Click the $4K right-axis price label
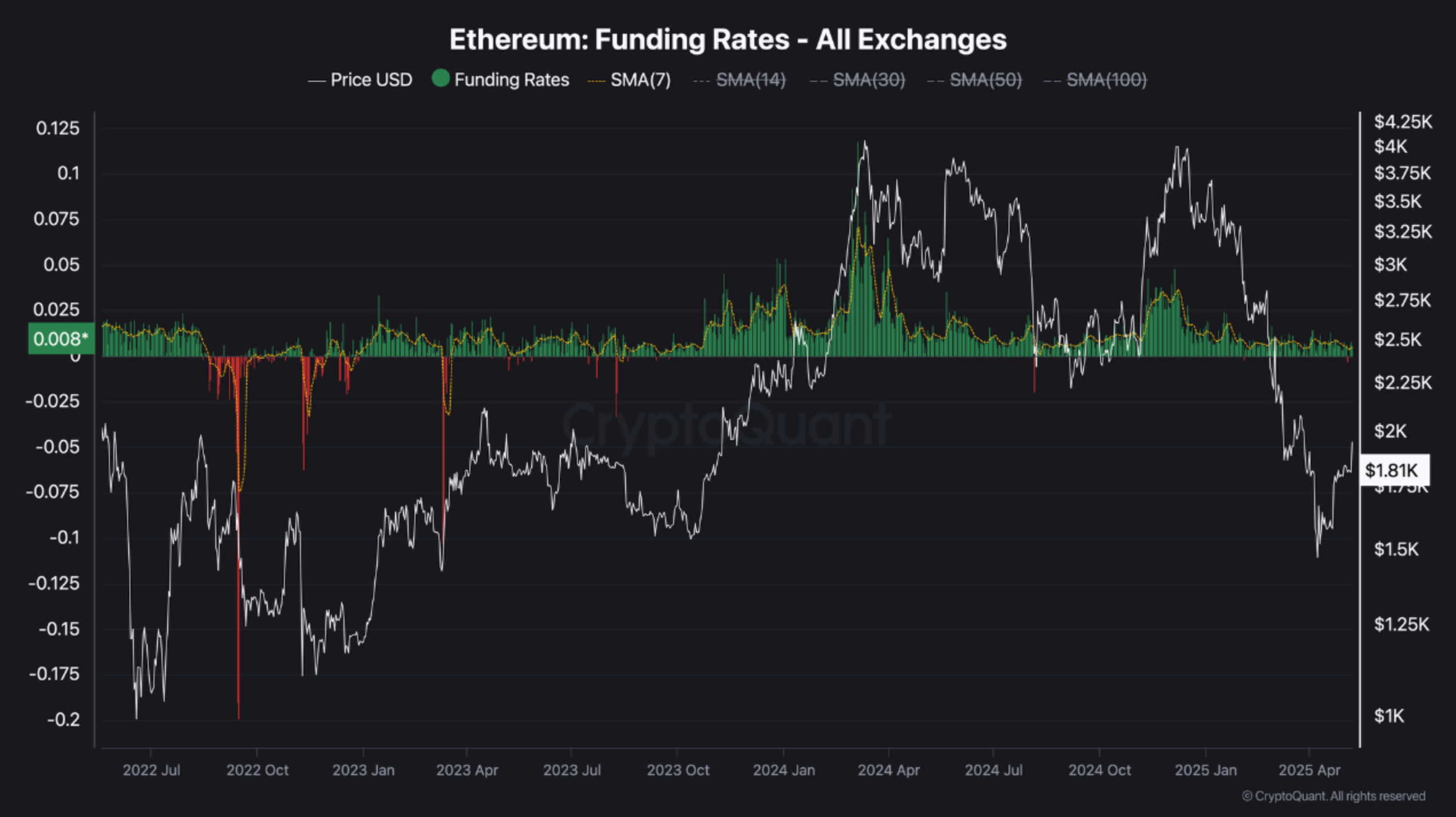 1390,146
